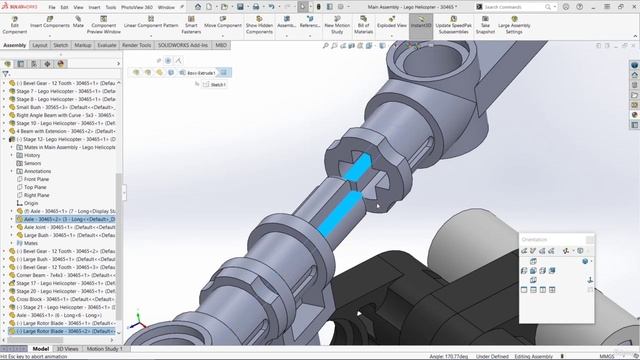
Task: Click the Smart Fasteners tool
Action: (x=191, y=25)
